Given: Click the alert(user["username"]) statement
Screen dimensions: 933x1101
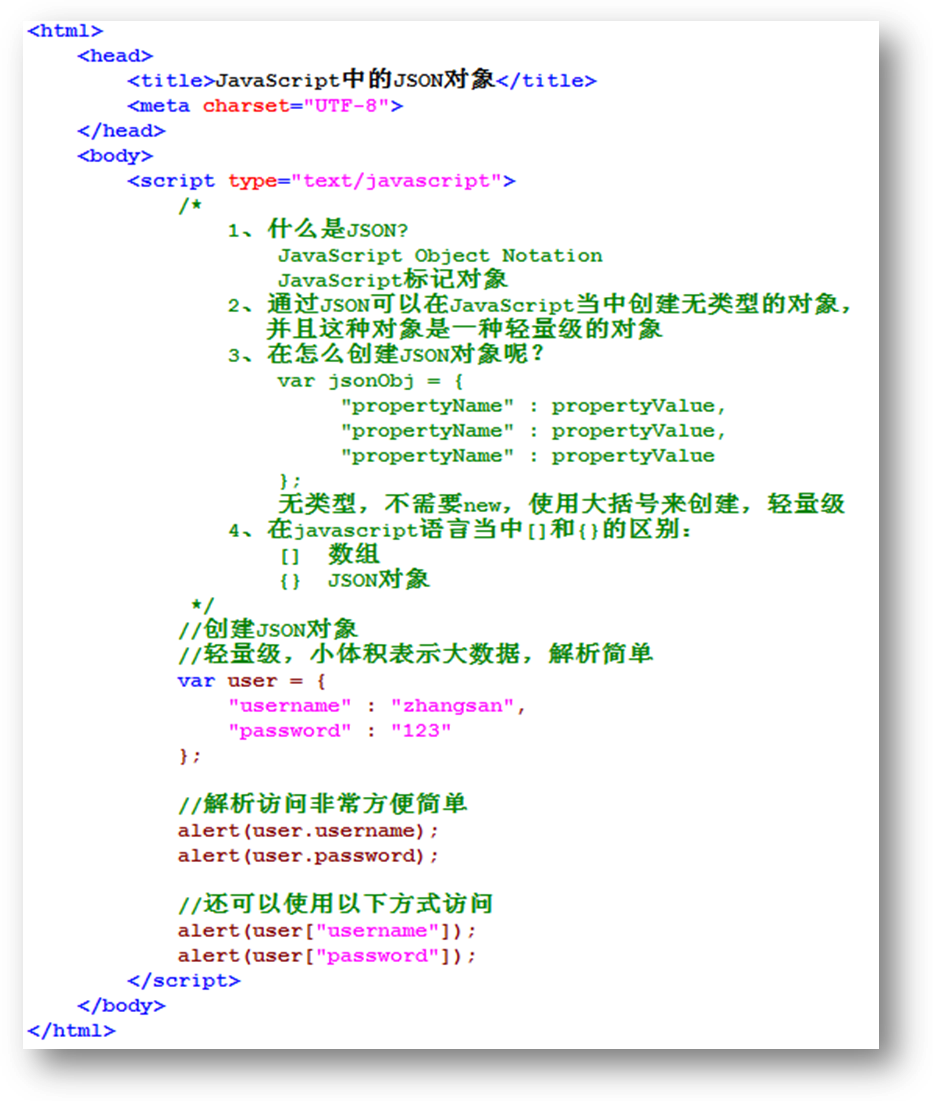Looking at the screenshot, I should tap(327, 931).
